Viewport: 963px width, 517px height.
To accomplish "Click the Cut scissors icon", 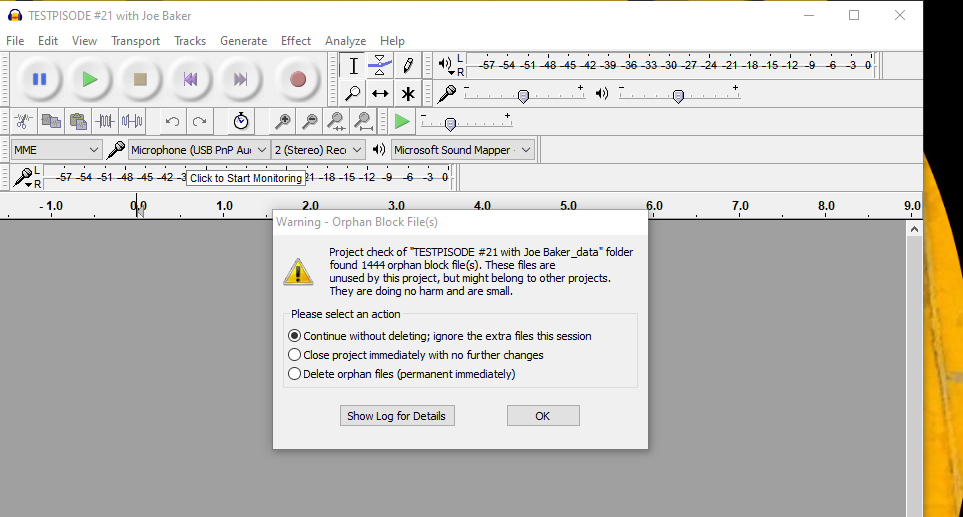I will (24, 122).
